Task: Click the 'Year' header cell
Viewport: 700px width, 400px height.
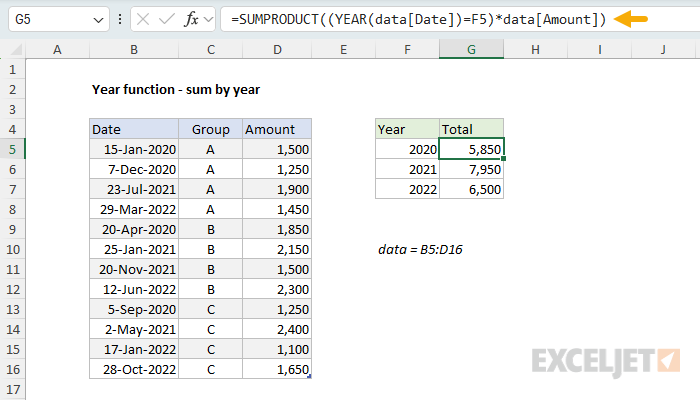Action: pyautogui.click(x=407, y=129)
